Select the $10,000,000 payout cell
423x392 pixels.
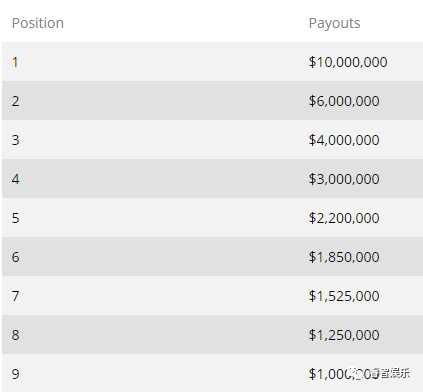pos(348,62)
